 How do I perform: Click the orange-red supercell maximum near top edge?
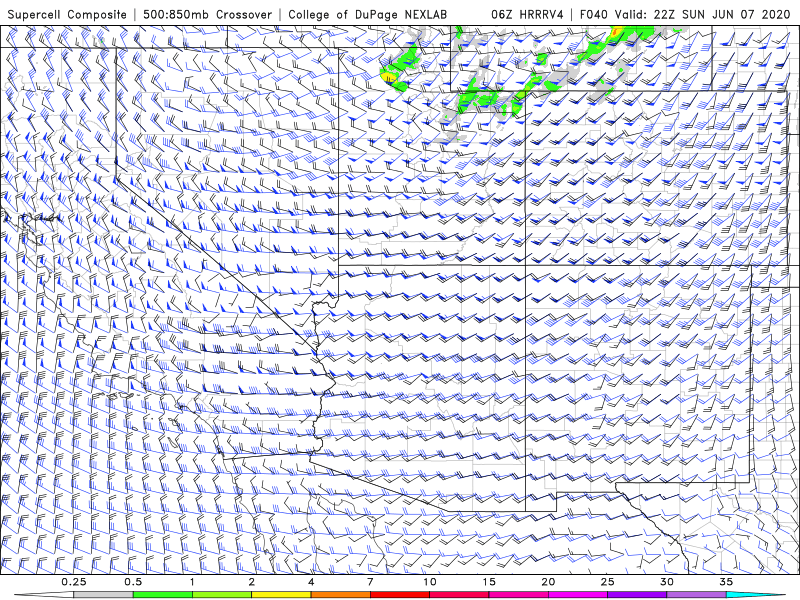pos(615,32)
